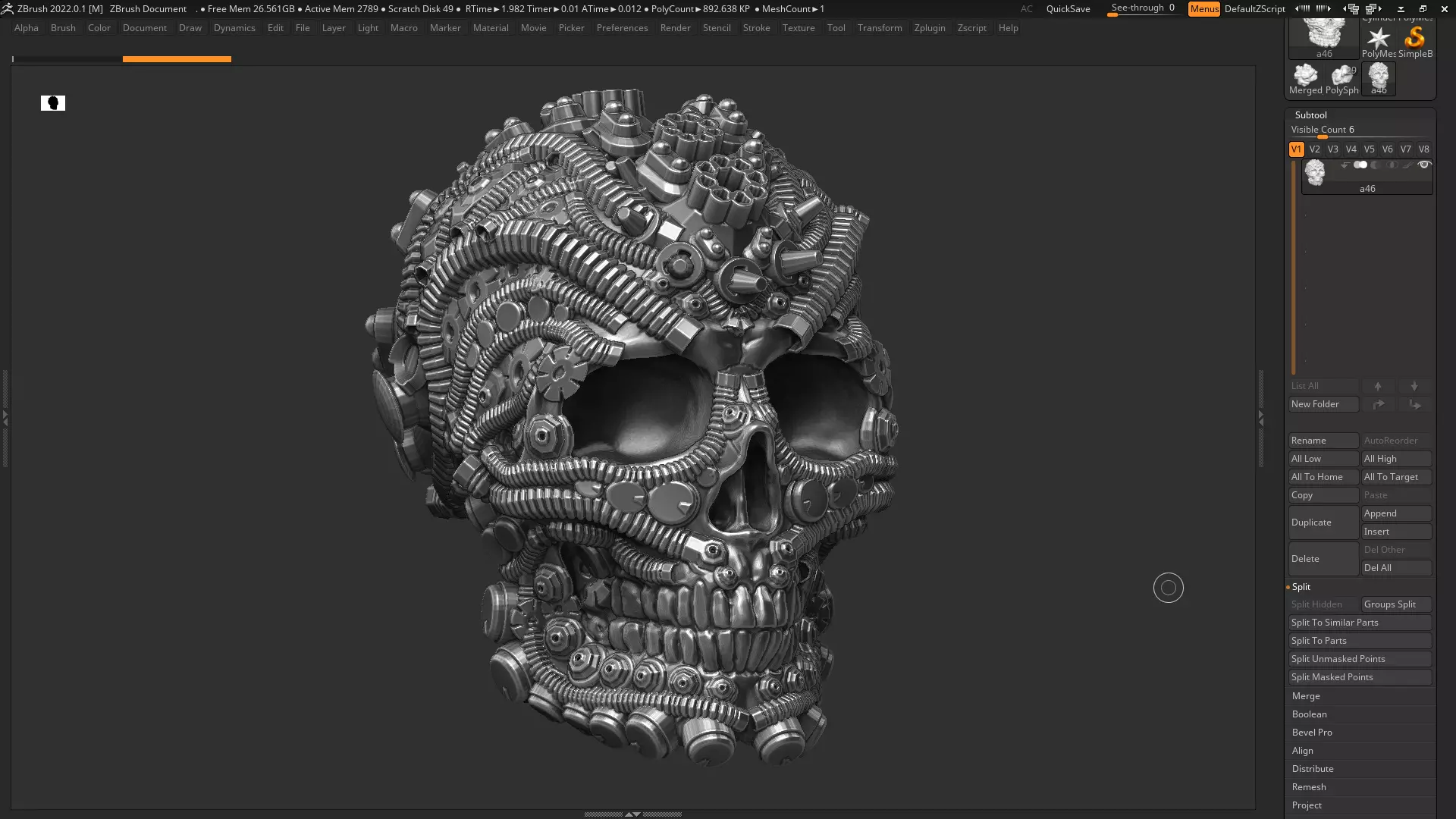Click the silhouette head thumbnail in canvas

pos(53,103)
